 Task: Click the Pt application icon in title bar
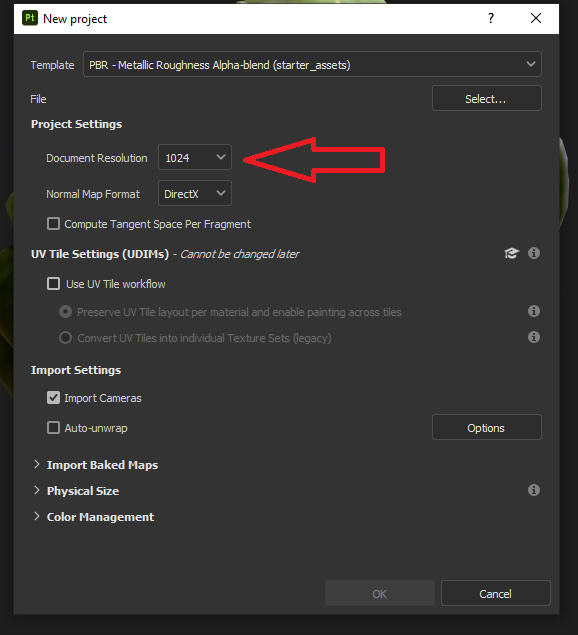pyautogui.click(x=30, y=18)
